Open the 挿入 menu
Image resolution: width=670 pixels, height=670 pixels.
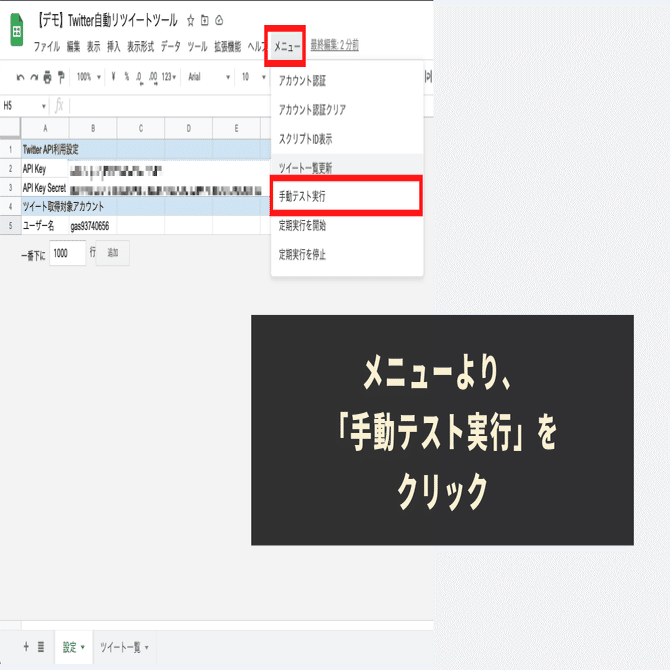coord(114,46)
